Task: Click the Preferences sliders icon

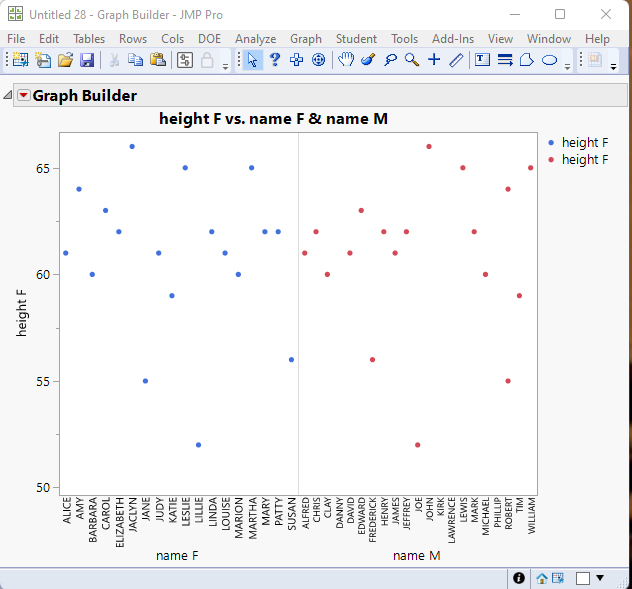Action: click(185, 60)
